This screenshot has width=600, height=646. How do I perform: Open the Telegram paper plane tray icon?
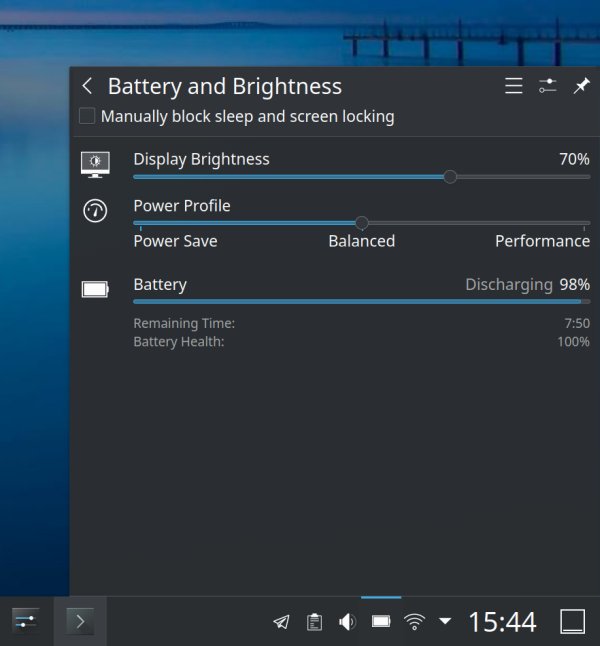click(281, 622)
